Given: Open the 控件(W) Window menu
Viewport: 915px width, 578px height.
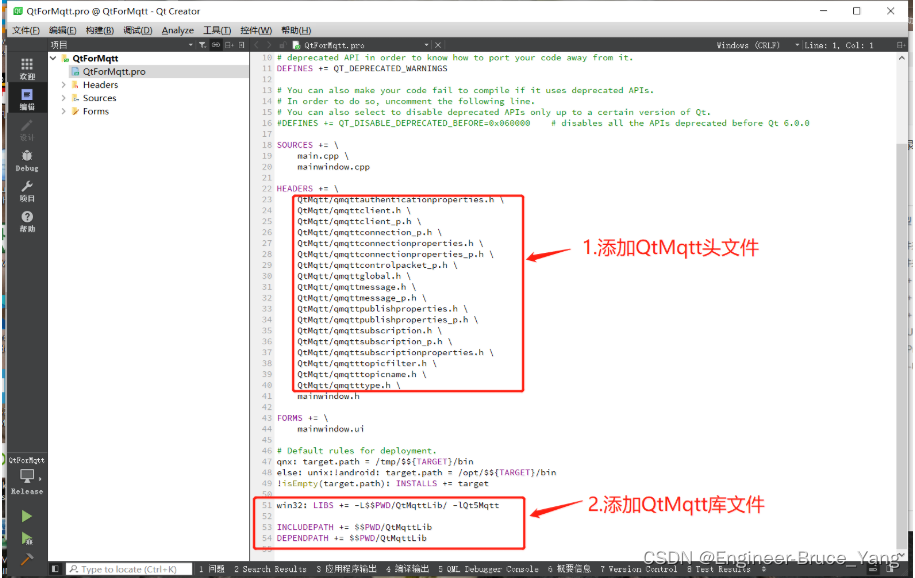Looking at the screenshot, I should click(256, 30).
